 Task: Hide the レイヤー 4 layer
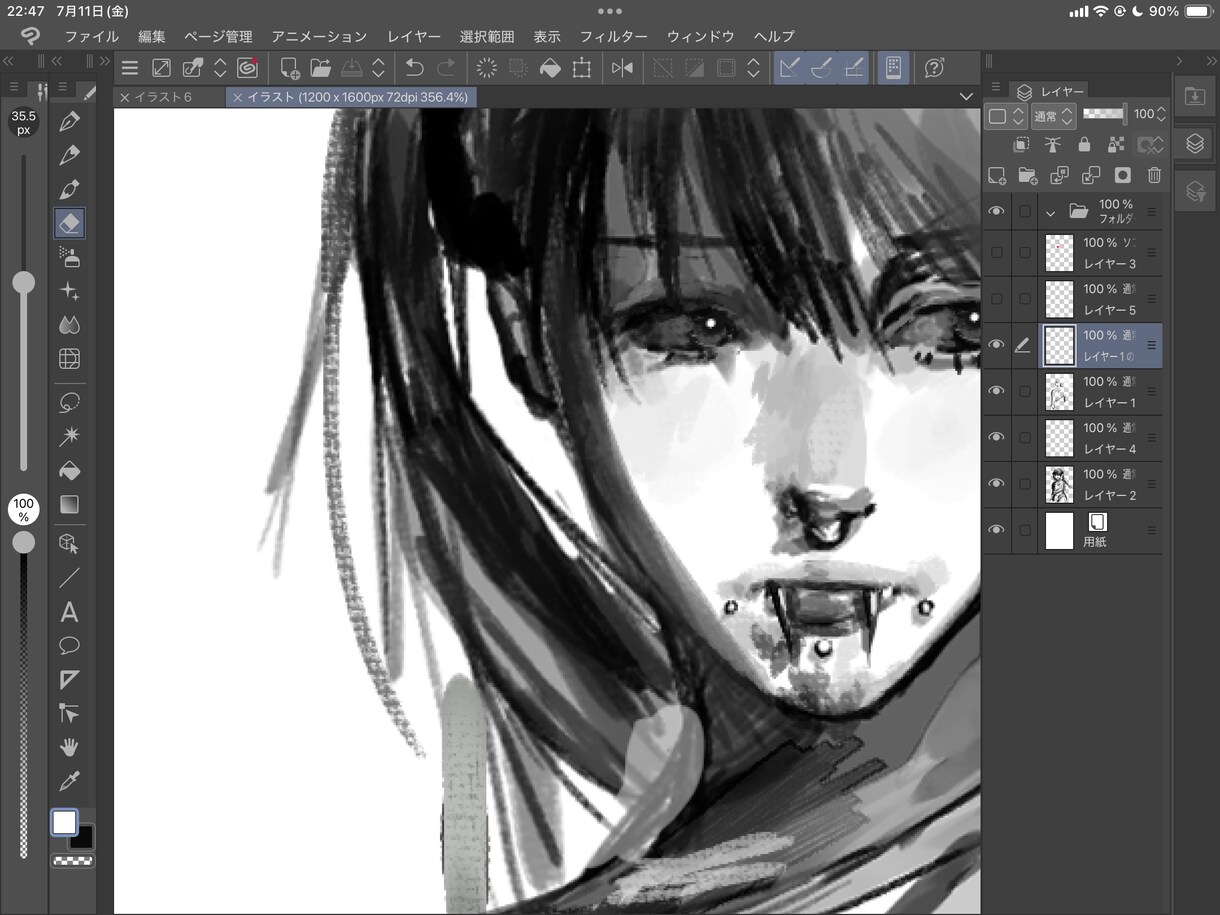996,437
